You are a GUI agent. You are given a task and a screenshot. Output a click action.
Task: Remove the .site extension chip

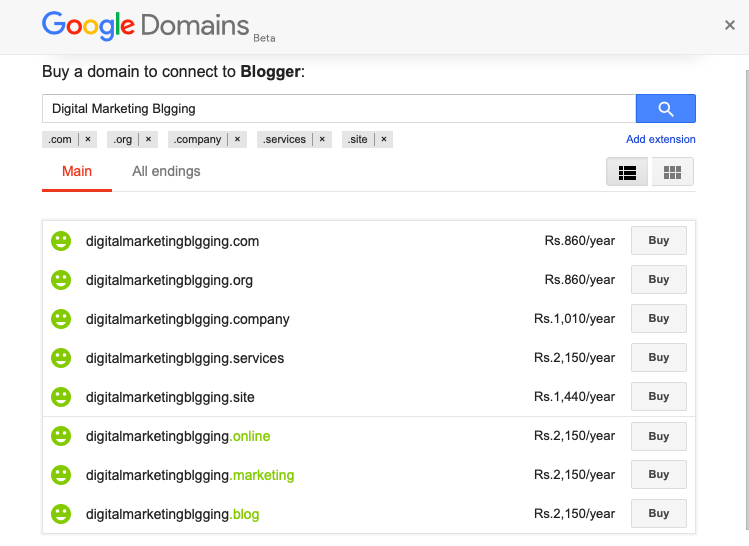click(x=384, y=139)
